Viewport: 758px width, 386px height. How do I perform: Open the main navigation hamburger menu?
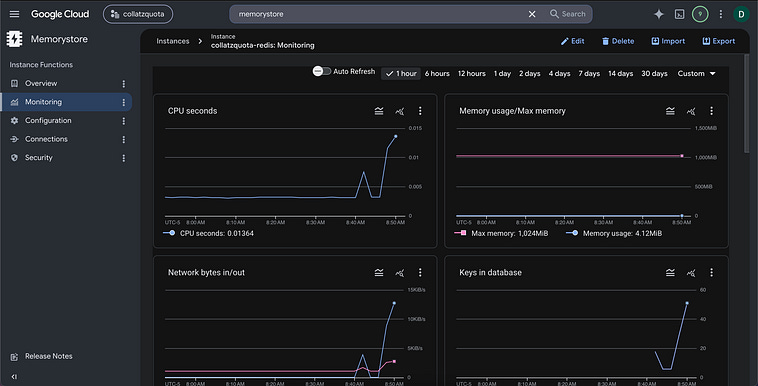(15, 14)
